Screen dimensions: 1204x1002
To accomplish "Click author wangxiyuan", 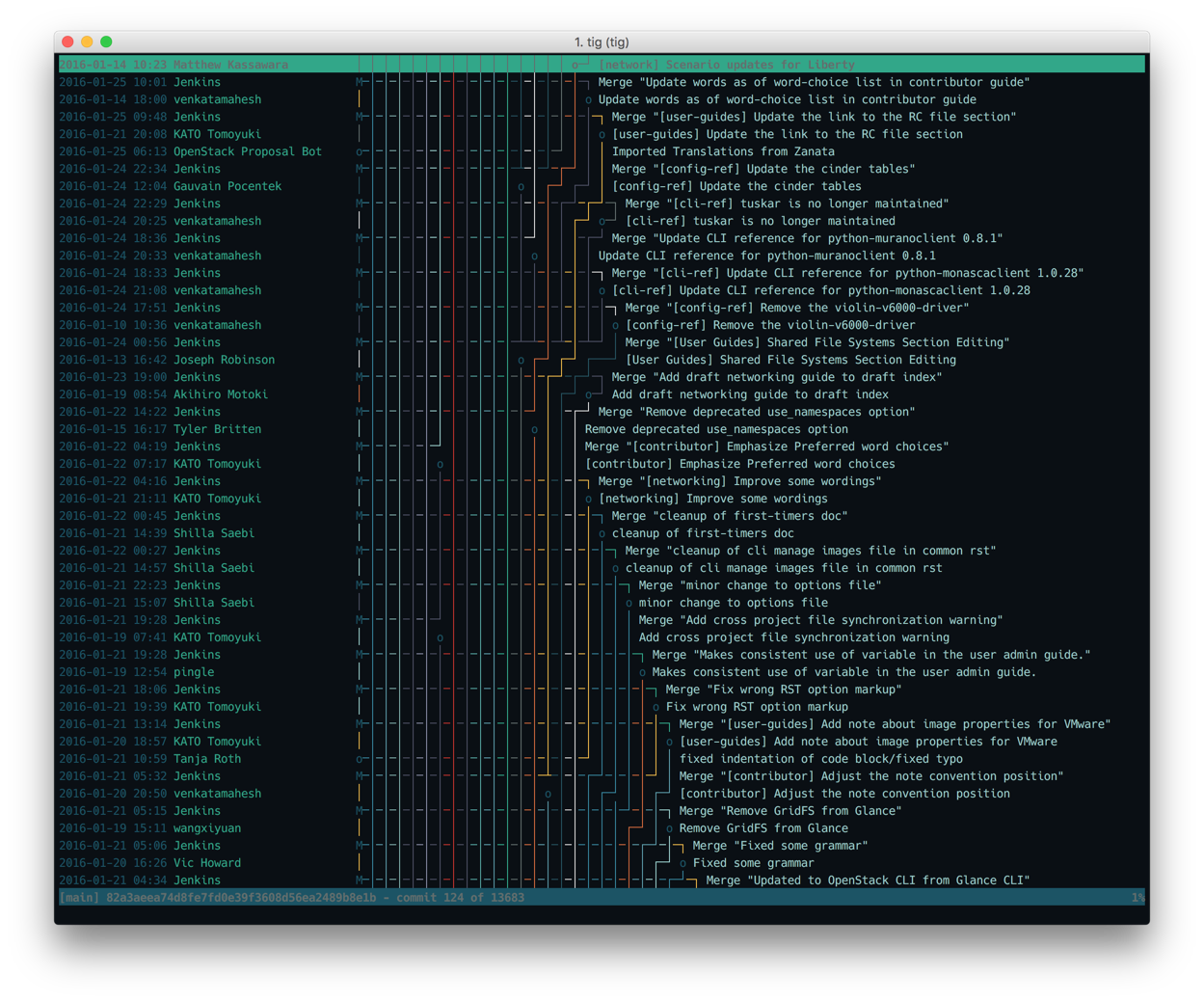I will (207, 828).
